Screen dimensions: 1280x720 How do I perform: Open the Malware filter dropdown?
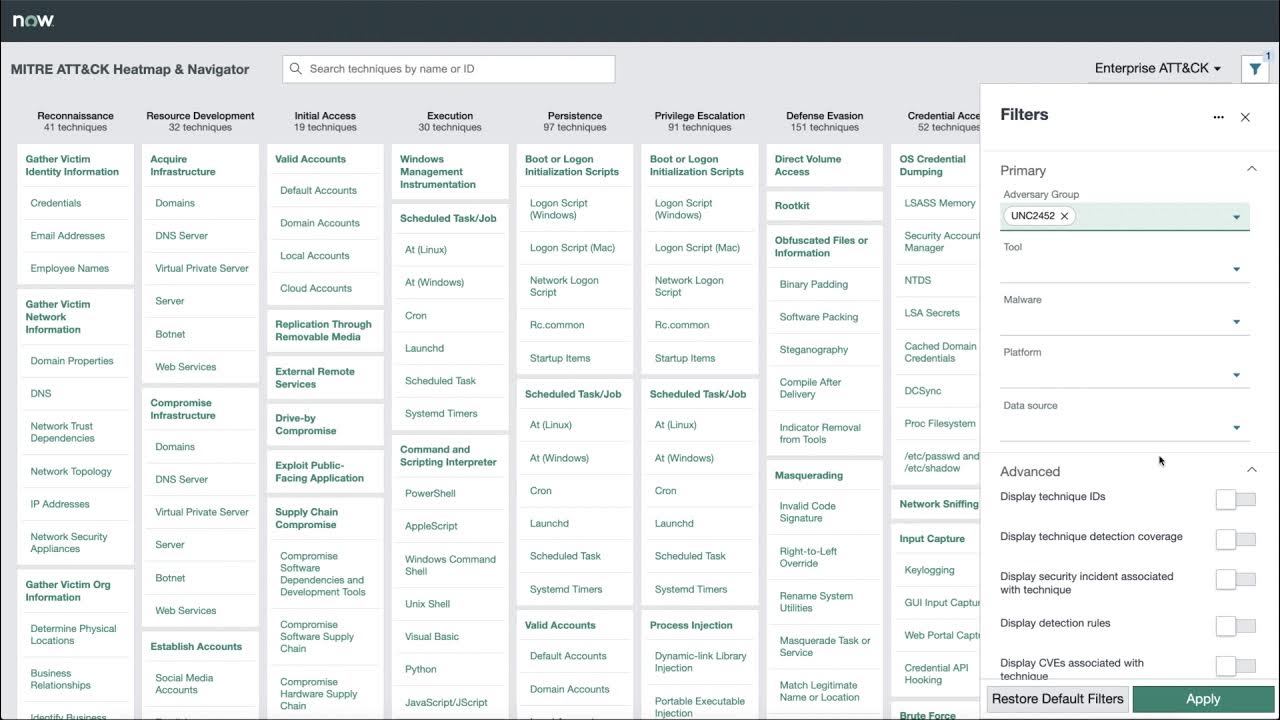(1236, 322)
